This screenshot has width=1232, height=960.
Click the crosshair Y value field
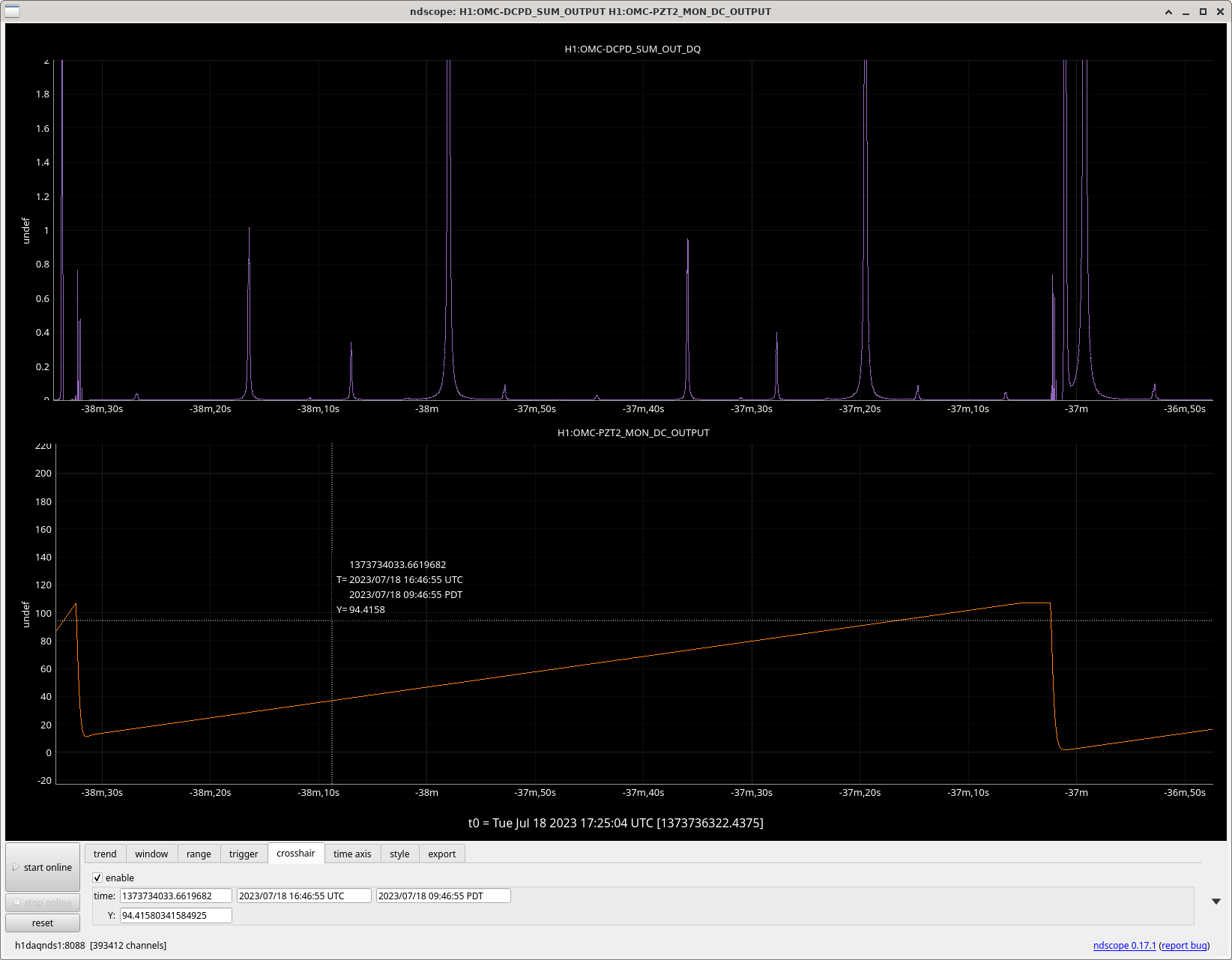176,915
